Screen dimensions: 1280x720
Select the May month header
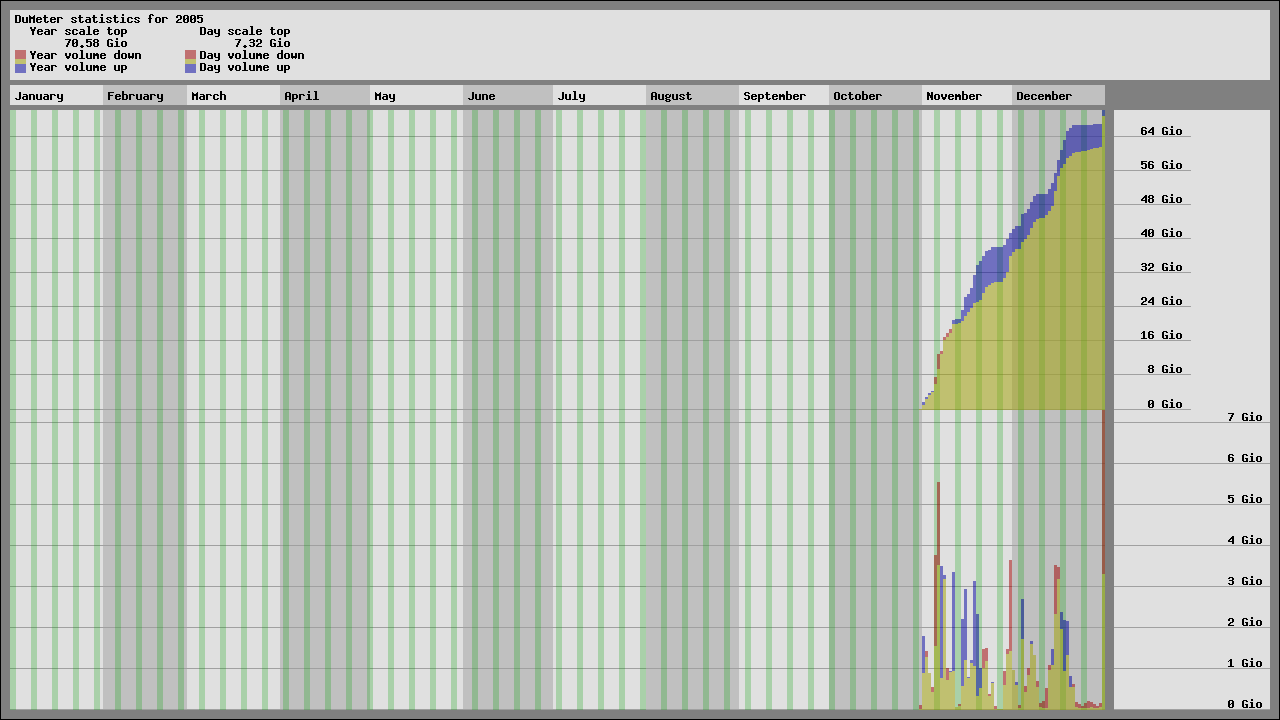[416, 96]
